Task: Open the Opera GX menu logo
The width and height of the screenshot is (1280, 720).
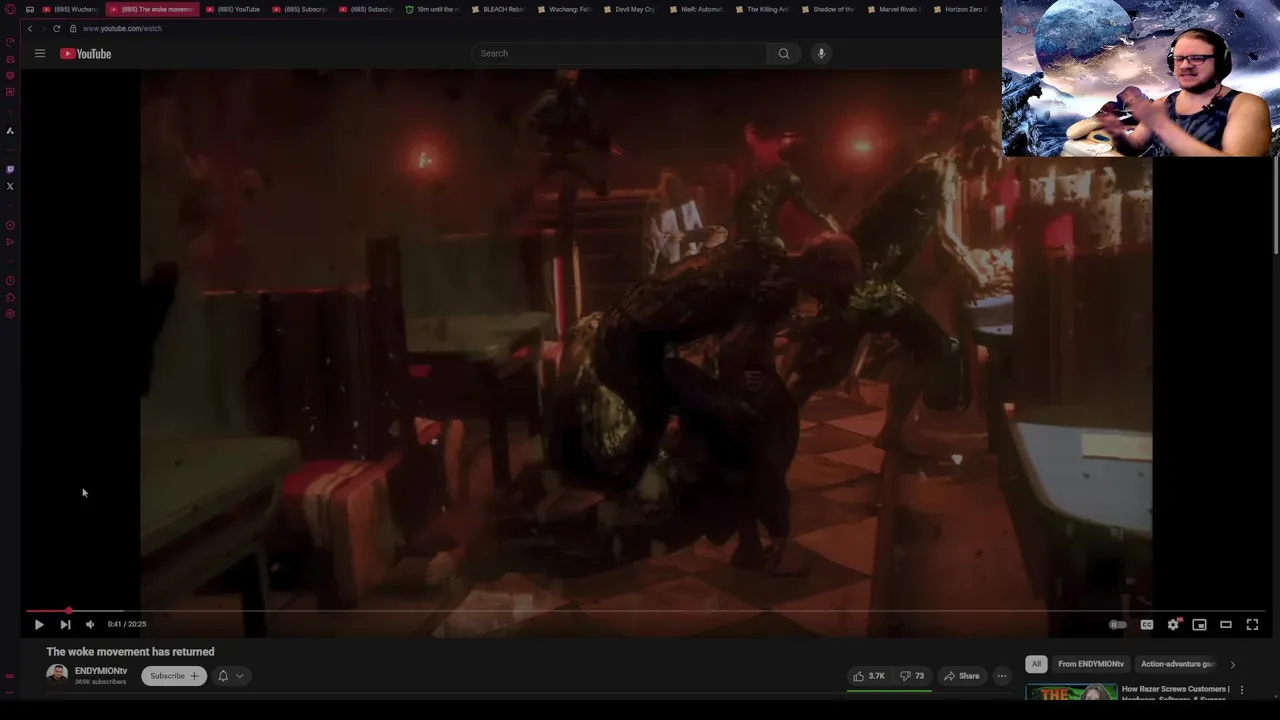Action: (10, 9)
